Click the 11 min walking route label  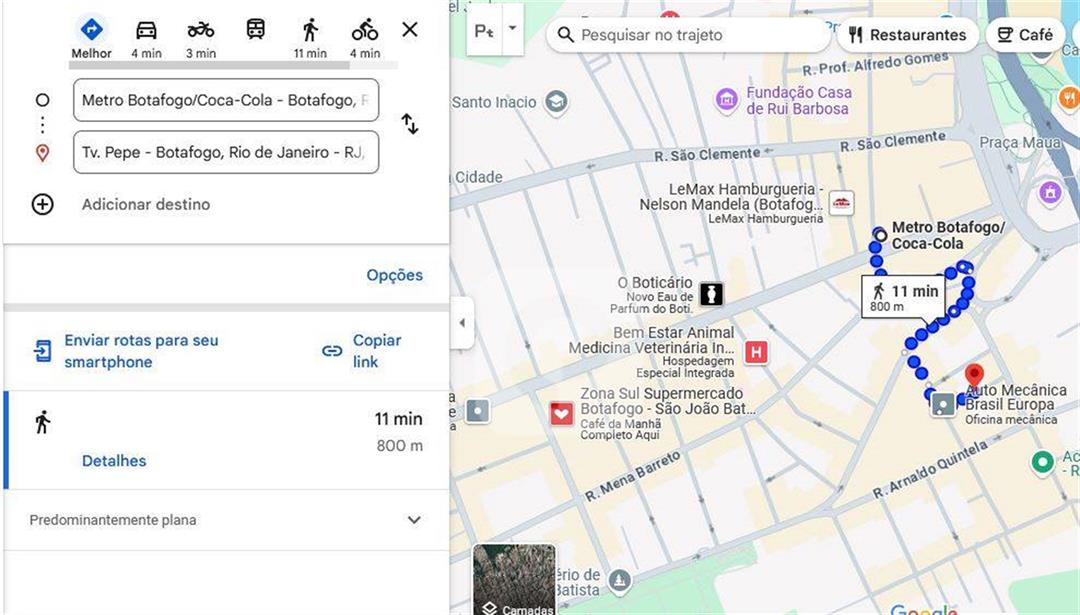coord(905,298)
